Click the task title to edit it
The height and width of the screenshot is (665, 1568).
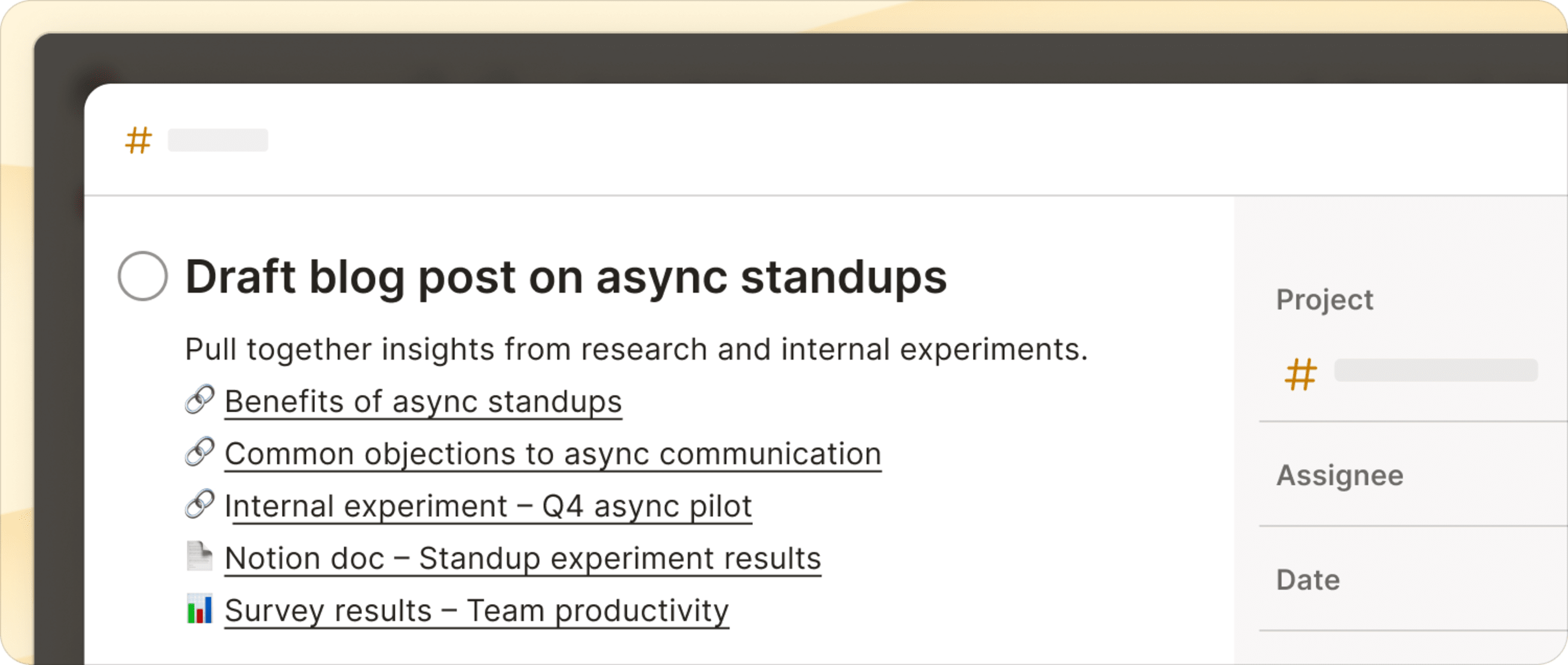tap(566, 276)
